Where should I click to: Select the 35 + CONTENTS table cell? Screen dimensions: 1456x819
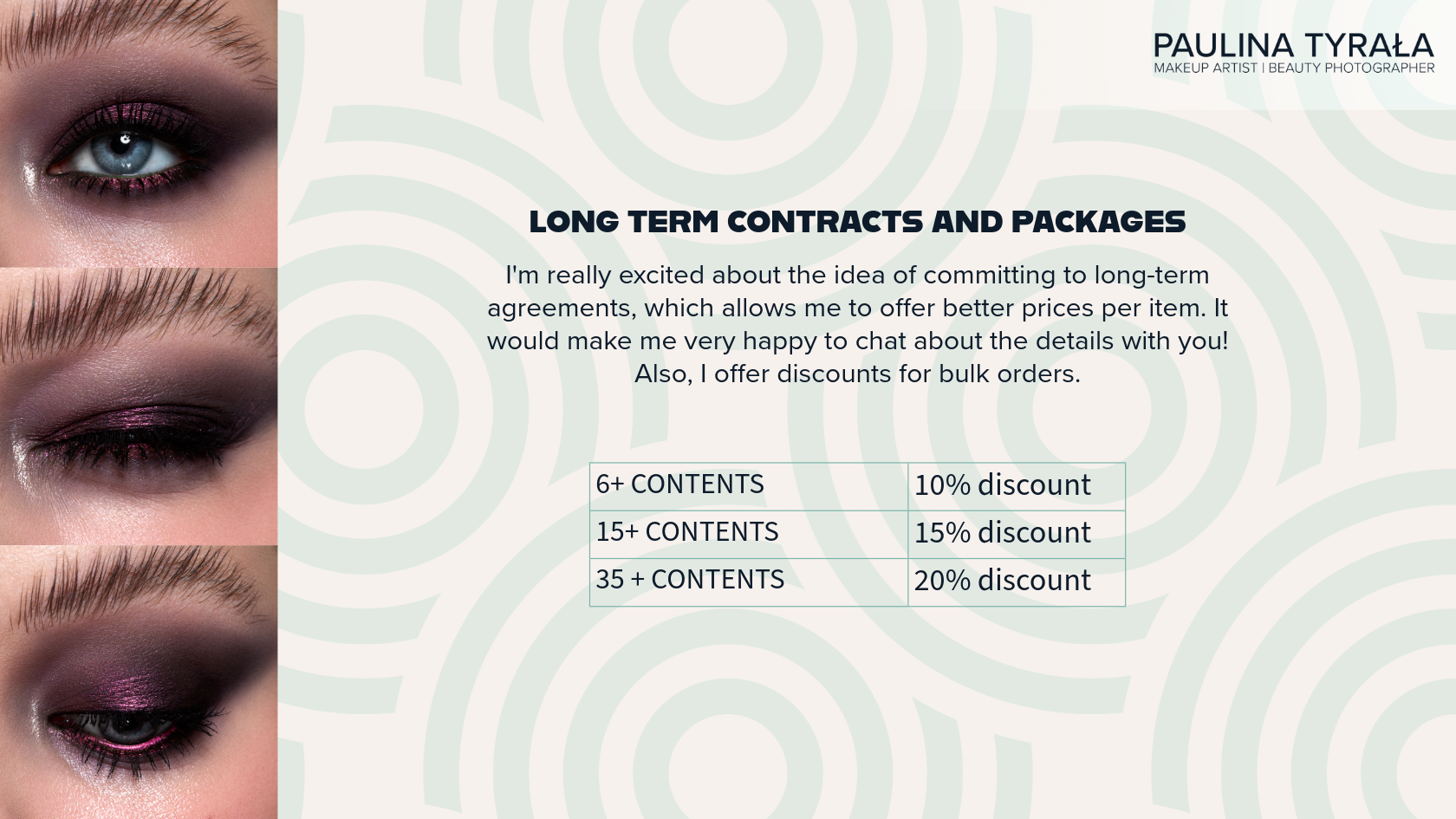[x=748, y=581]
